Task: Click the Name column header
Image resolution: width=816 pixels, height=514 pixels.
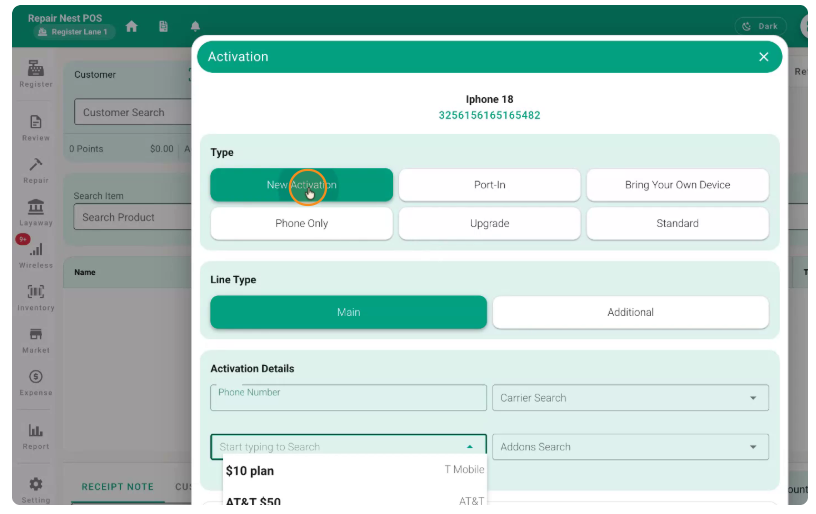Action: coord(85,272)
